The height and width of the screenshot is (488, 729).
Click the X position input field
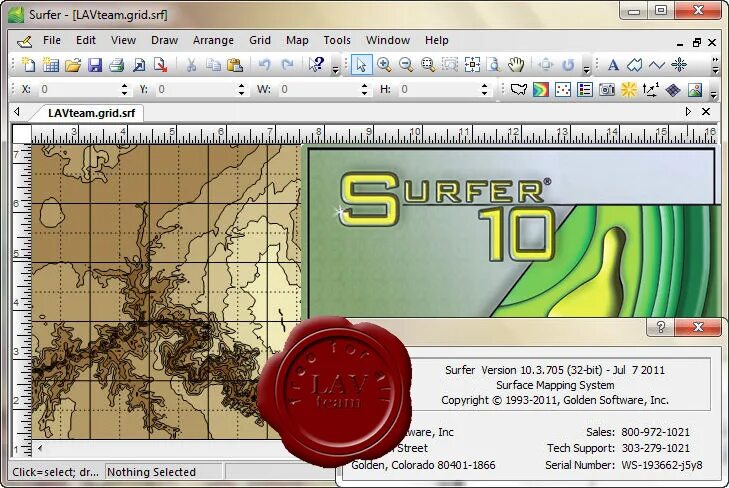point(78,89)
